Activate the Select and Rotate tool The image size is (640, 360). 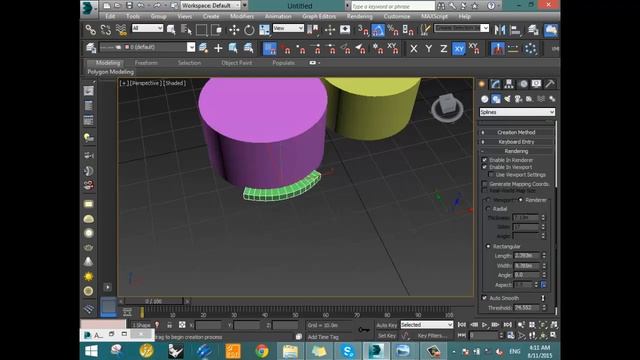click(x=249, y=29)
